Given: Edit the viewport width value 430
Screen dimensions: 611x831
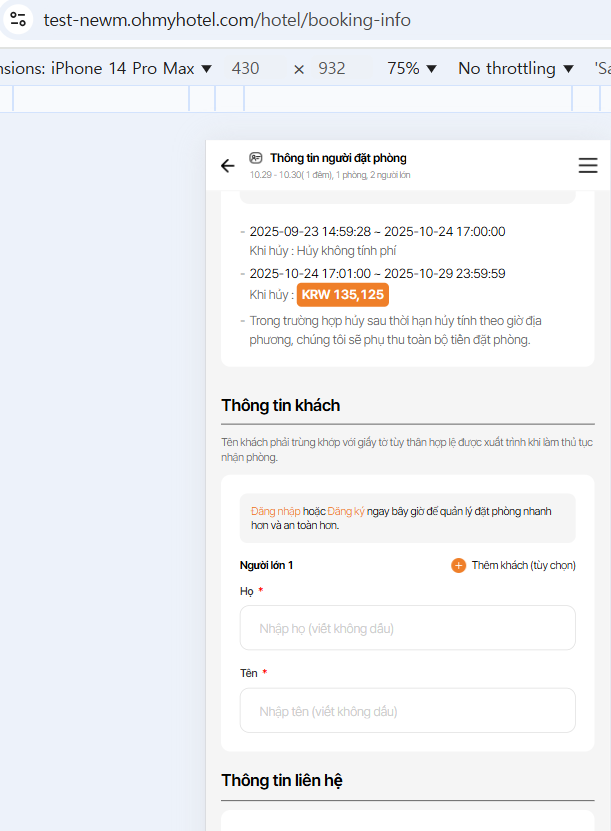Looking at the screenshot, I should [x=245, y=68].
